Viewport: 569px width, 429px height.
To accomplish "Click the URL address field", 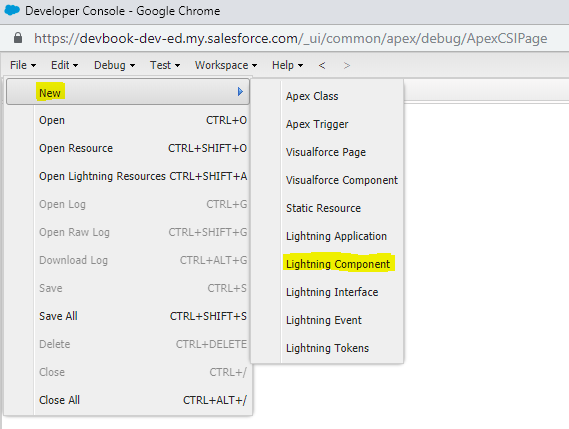I will pos(290,38).
